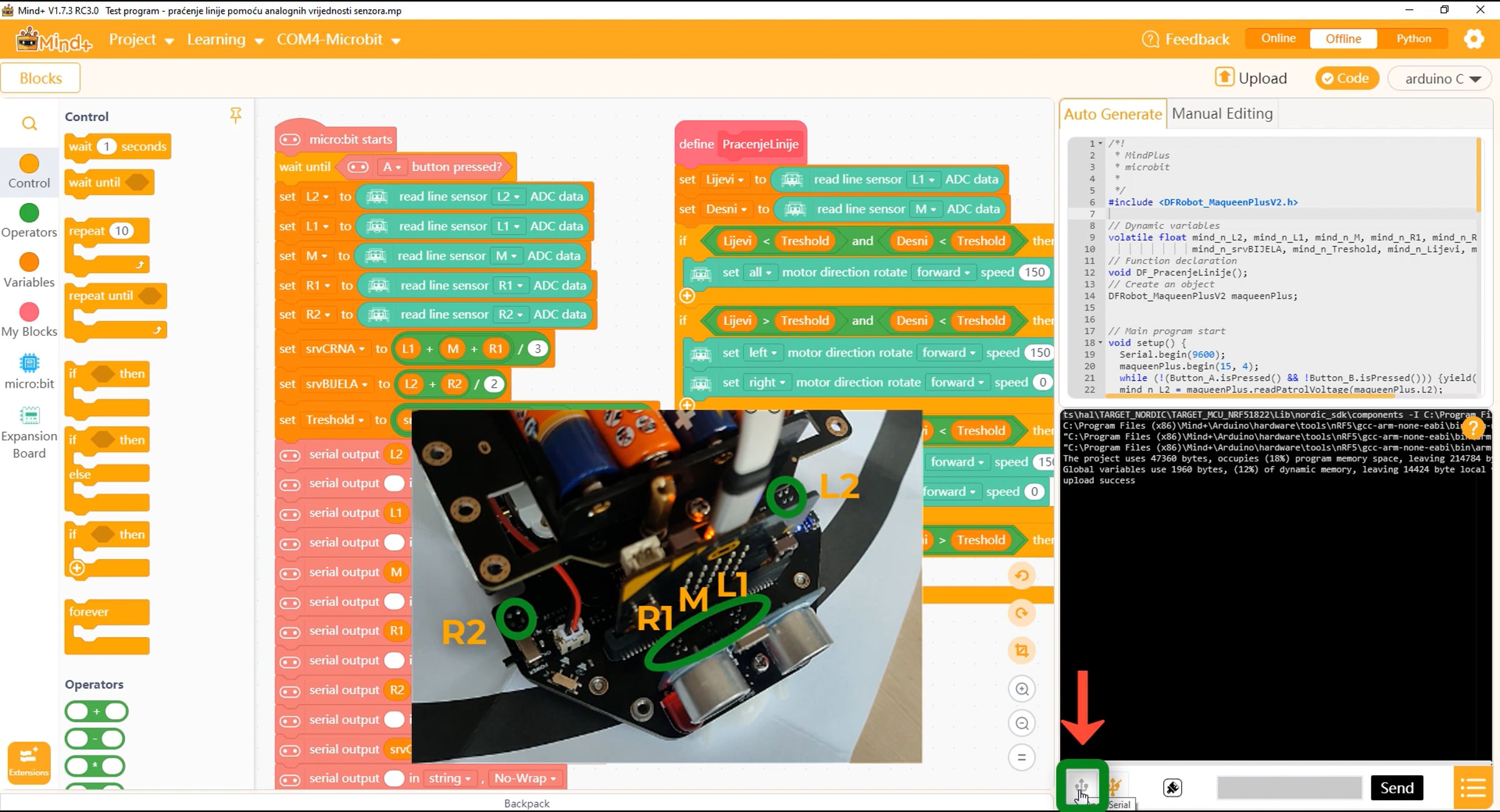This screenshot has height=812, width=1500.
Task: Open the 'left' motor dropdown
Action: pos(762,352)
